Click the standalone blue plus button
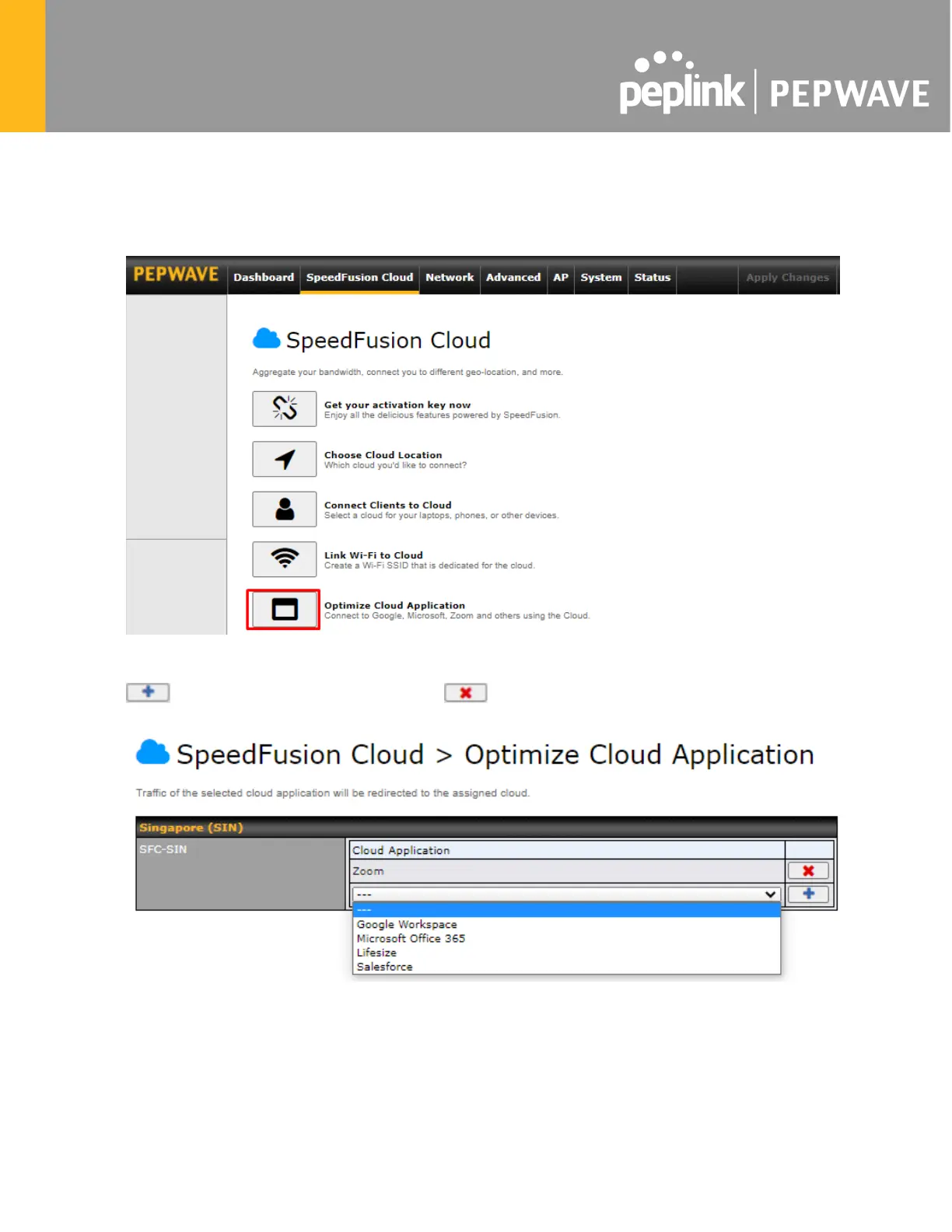The image size is (952, 1232). (x=148, y=692)
